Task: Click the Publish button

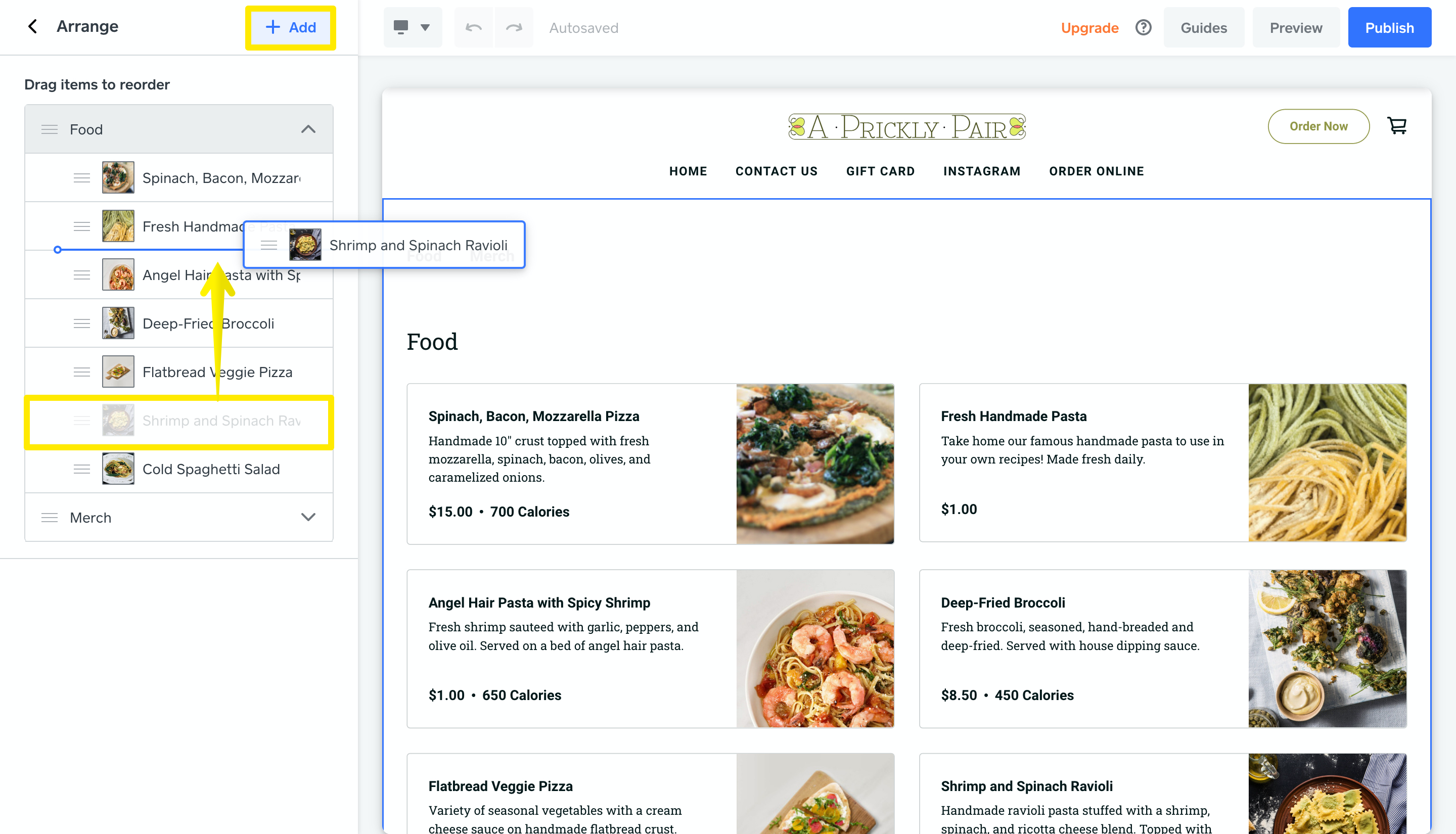Action: 1390,27
